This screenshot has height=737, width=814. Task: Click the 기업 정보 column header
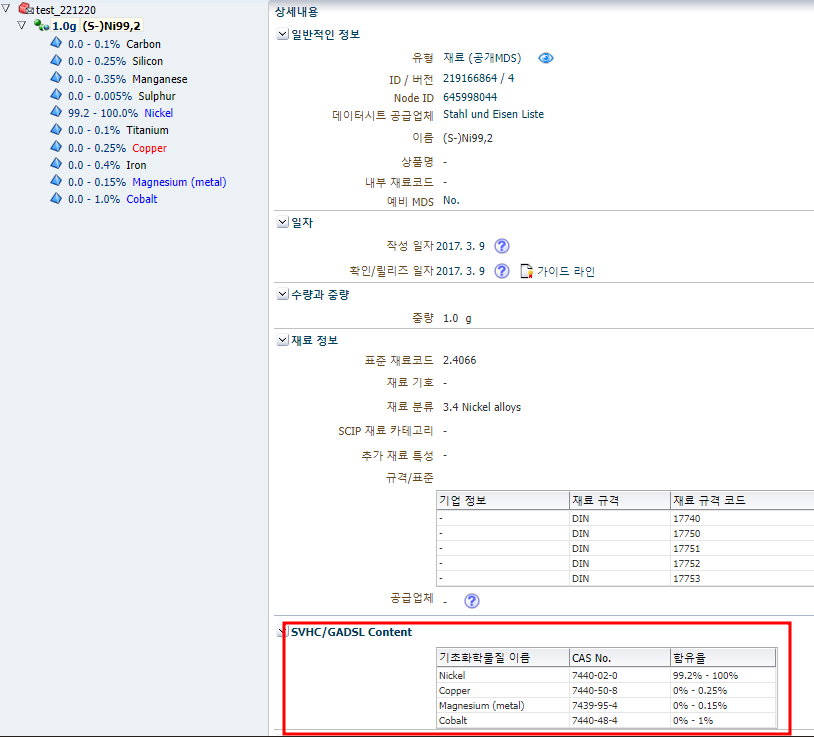point(503,500)
